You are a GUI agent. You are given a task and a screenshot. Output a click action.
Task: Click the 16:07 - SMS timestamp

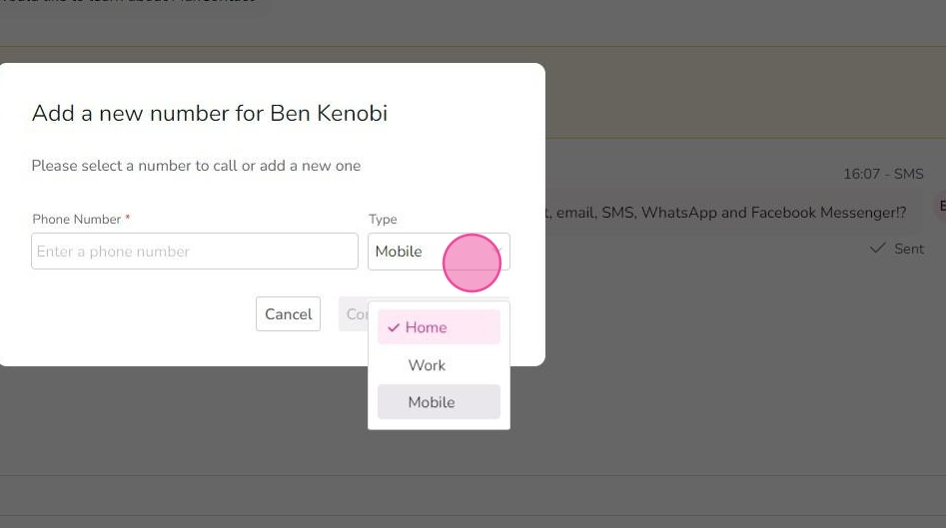(883, 174)
